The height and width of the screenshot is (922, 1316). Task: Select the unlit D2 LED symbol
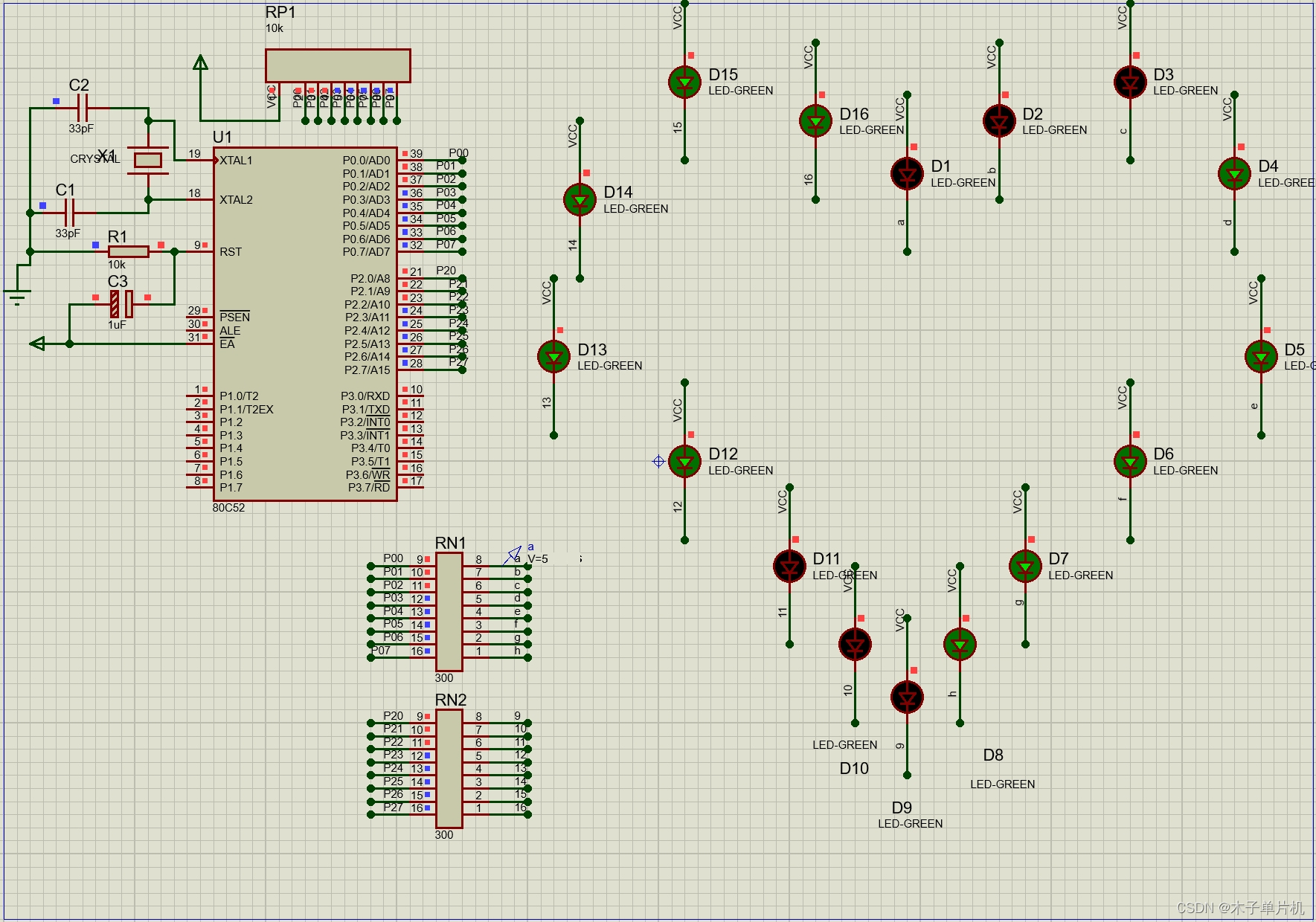point(999,121)
